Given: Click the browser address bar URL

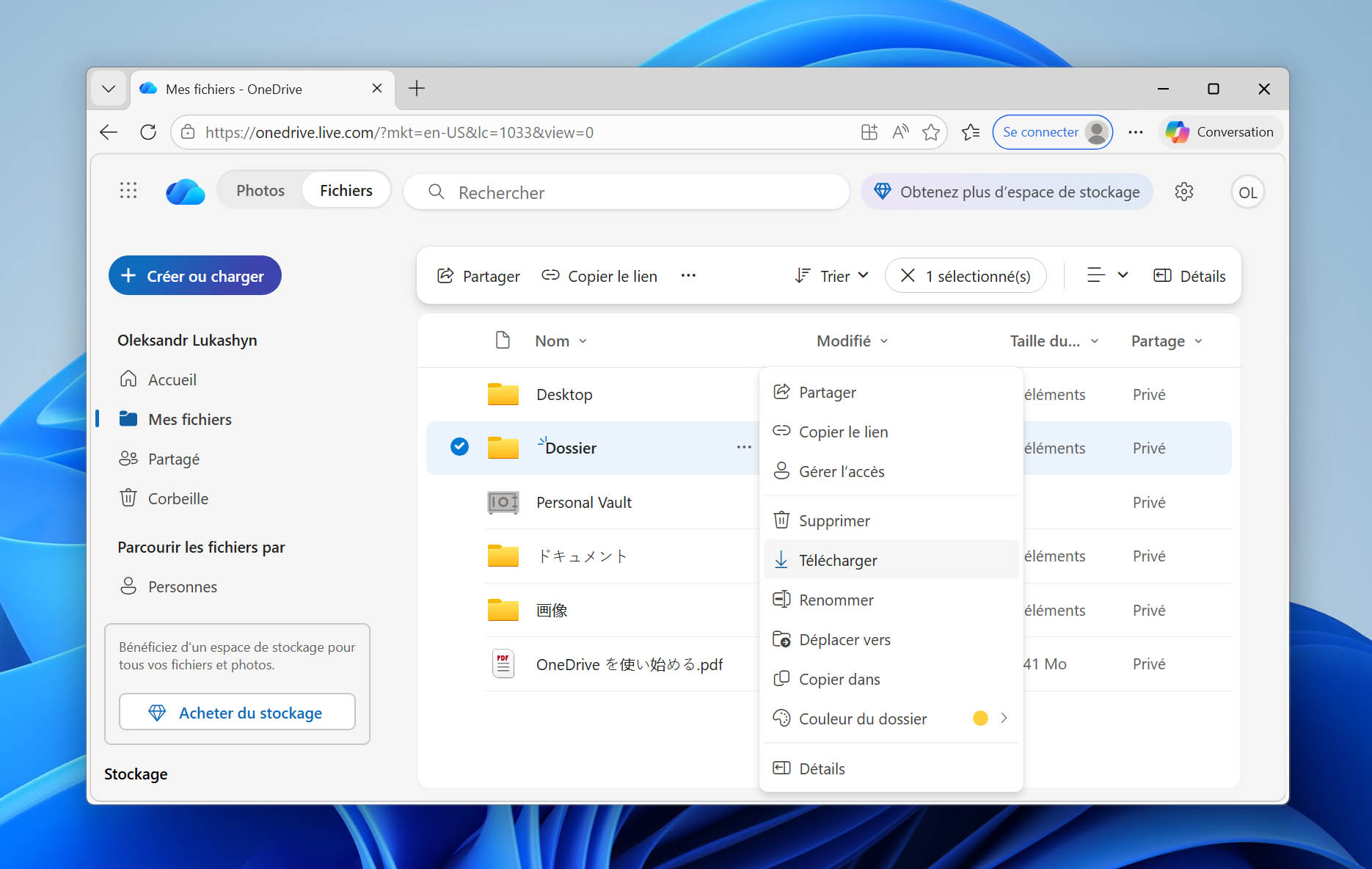Looking at the screenshot, I should 399,132.
